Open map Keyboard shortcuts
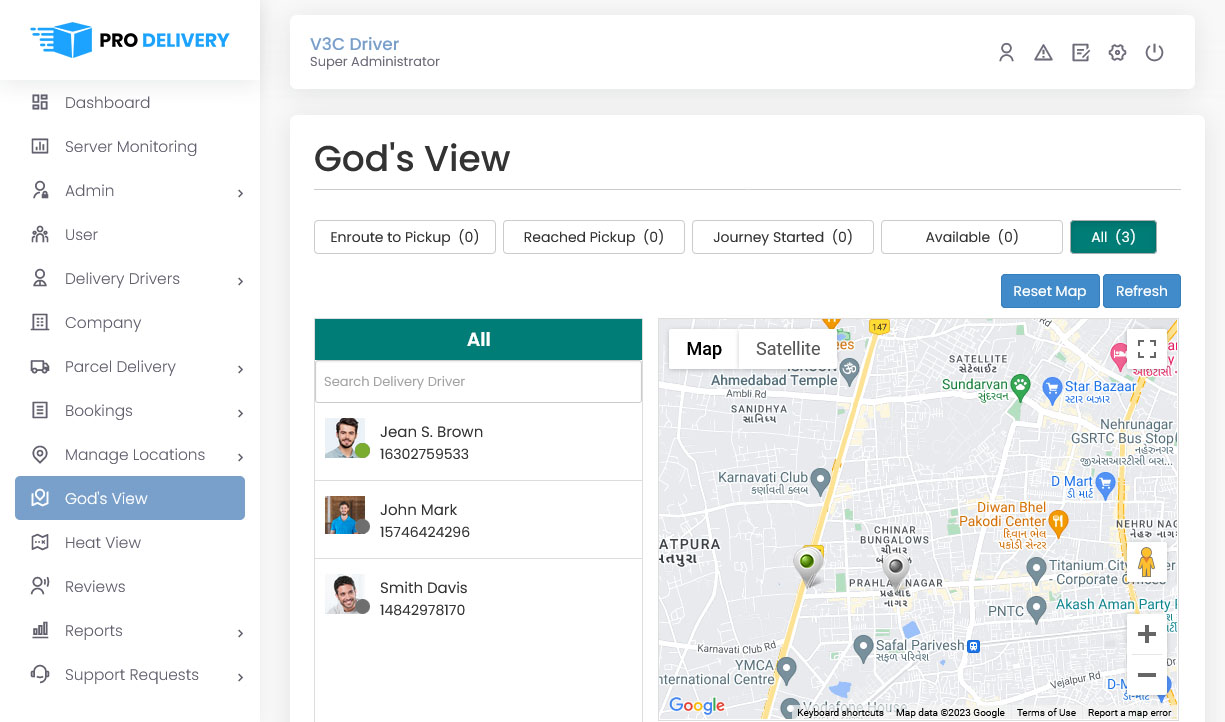Screen dimensions: 1225x722 click(x=840, y=713)
